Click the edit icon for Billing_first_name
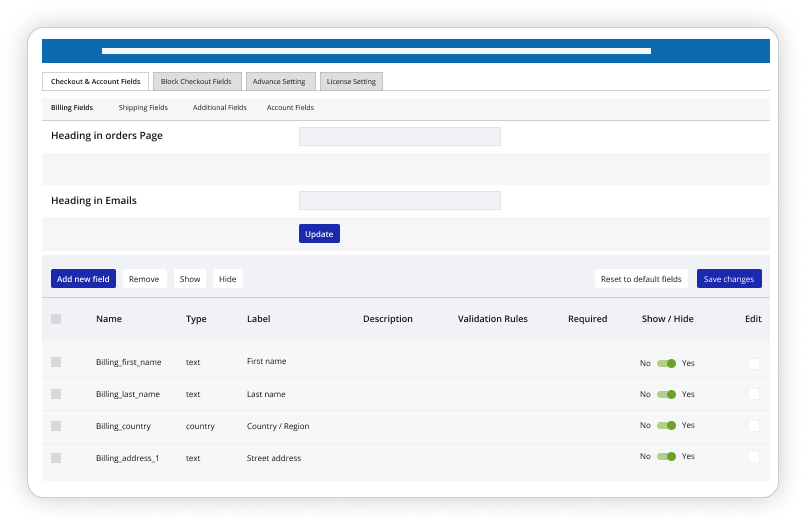The height and width of the screenshot is (525, 806). pos(753,363)
